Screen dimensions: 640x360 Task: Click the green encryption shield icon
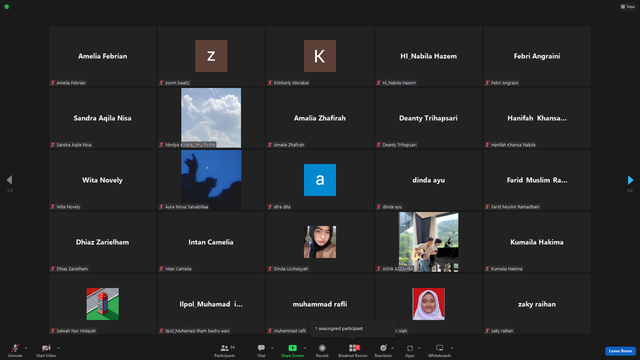coord(7,7)
